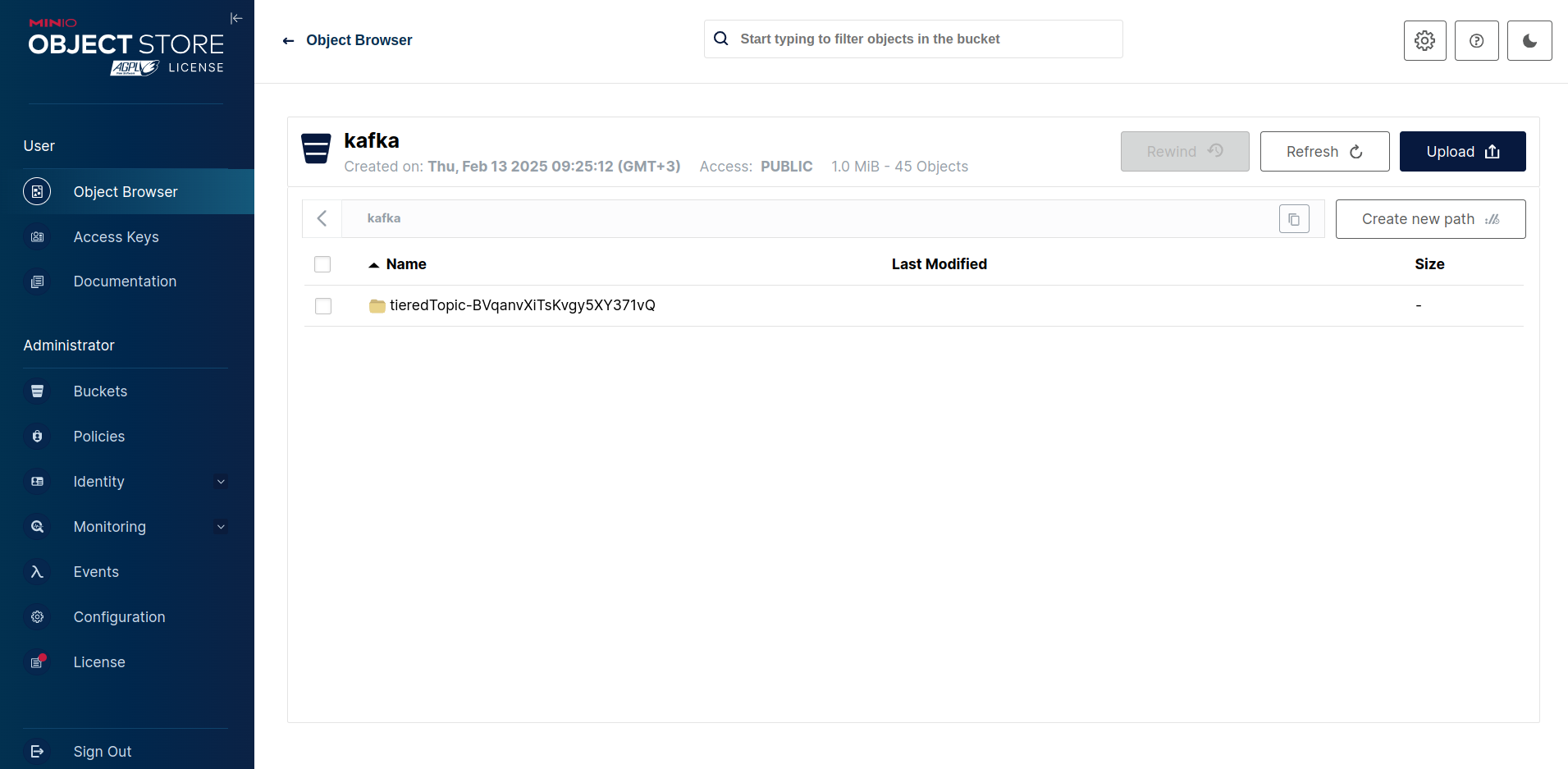Click the Policies sidebar icon
The height and width of the screenshot is (769, 1568).
coord(37,437)
